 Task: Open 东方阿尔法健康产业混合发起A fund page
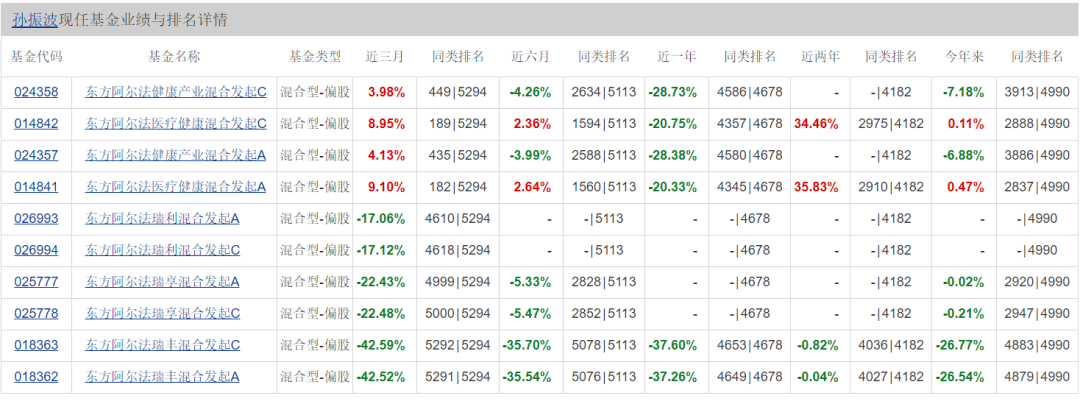(x=176, y=155)
